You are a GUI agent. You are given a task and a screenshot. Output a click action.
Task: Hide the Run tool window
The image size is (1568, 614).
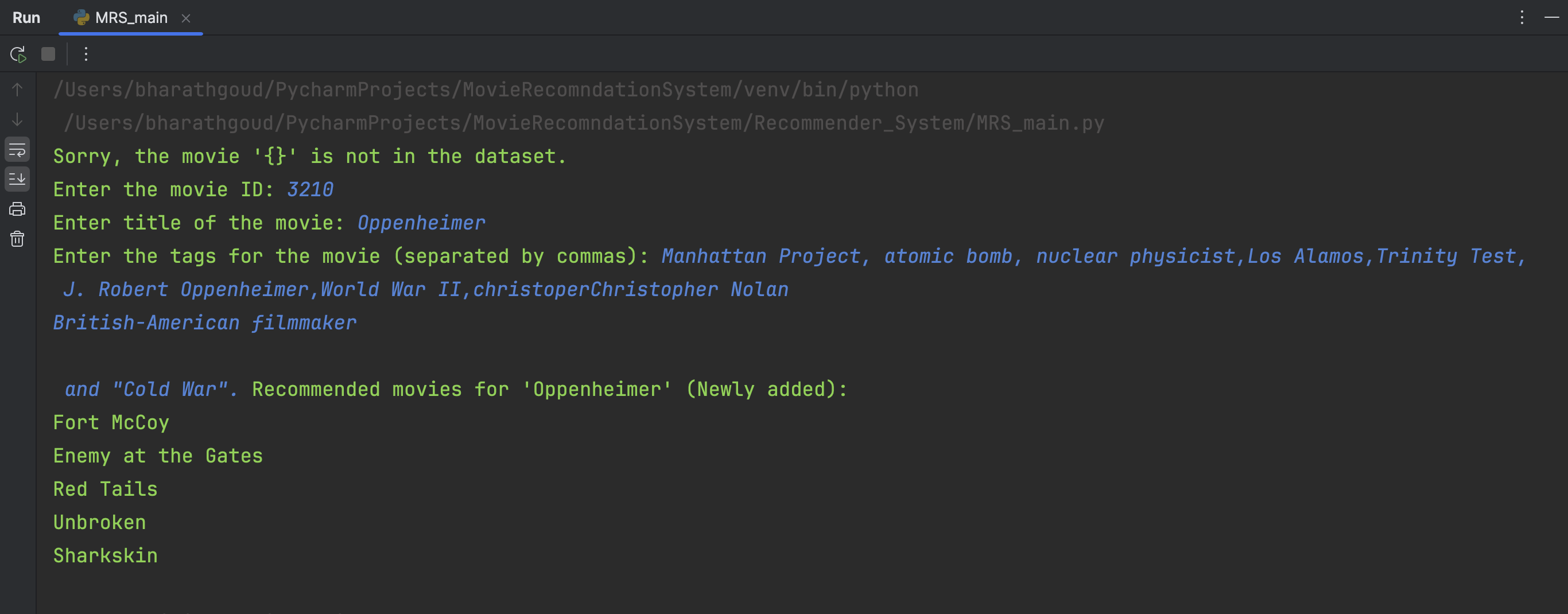1551,18
